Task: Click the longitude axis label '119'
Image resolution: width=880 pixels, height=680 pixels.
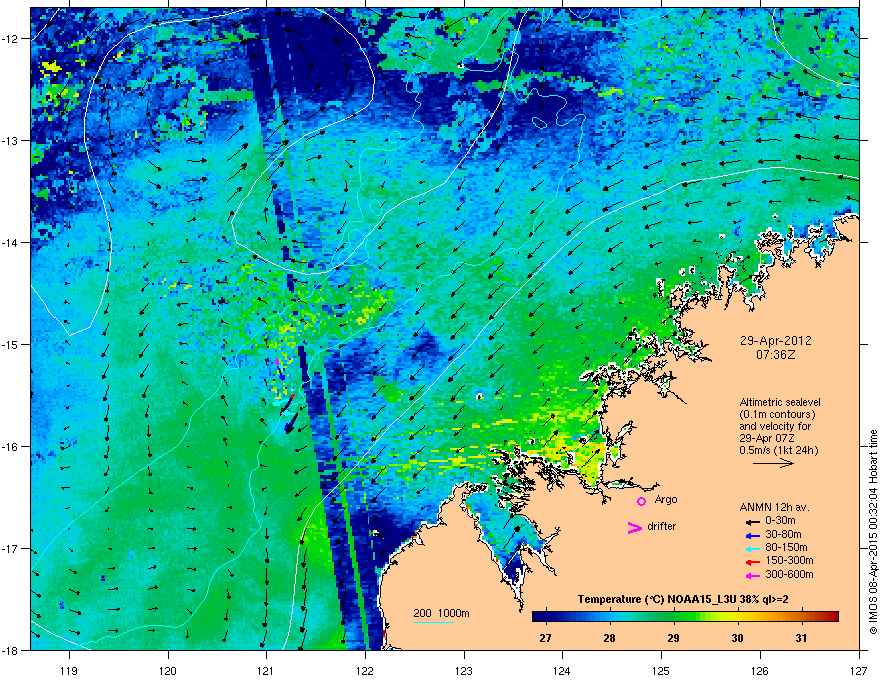Action: [69, 670]
